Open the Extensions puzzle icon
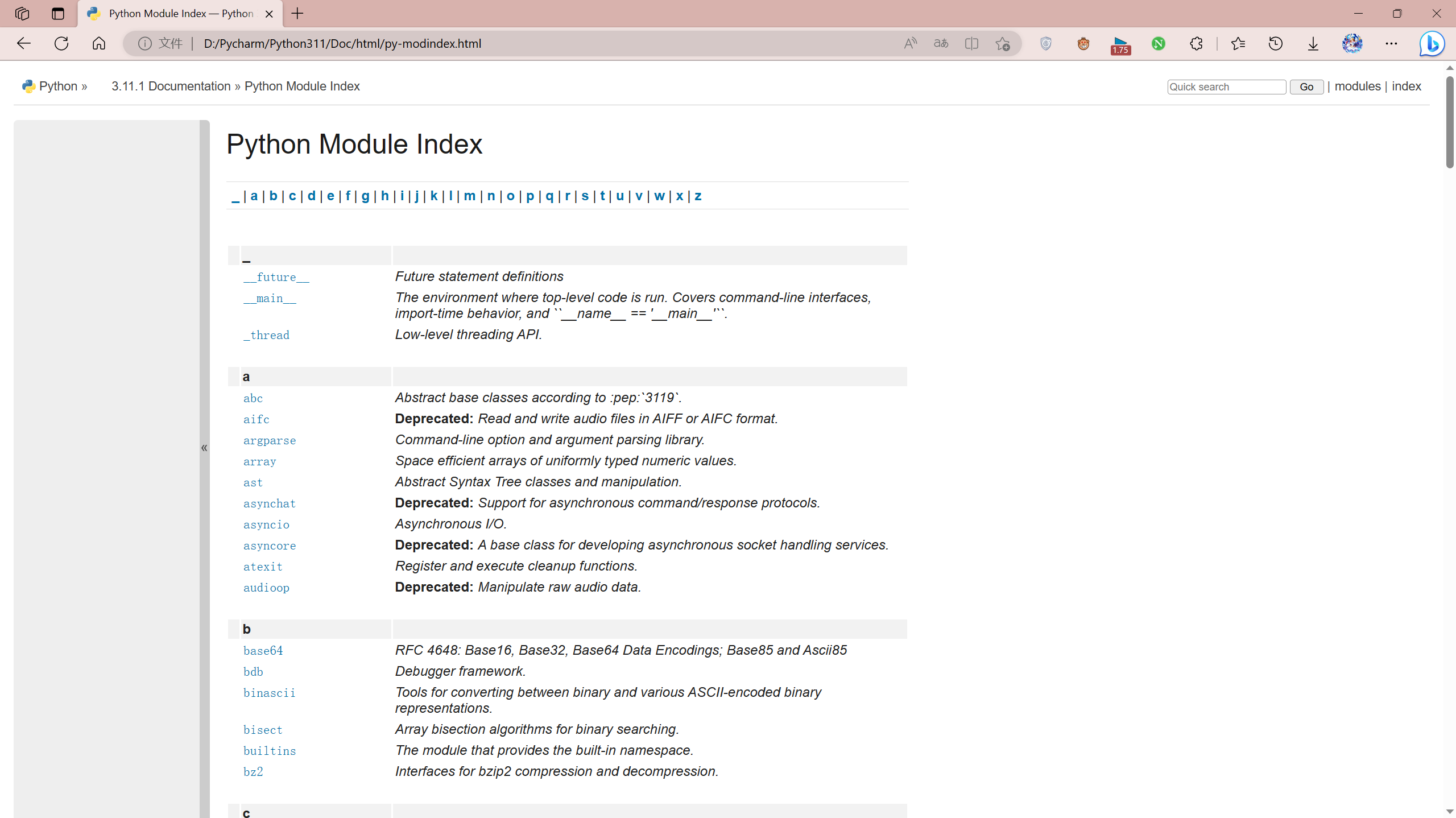This screenshot has width=1456, height=818. point(1196,43)
